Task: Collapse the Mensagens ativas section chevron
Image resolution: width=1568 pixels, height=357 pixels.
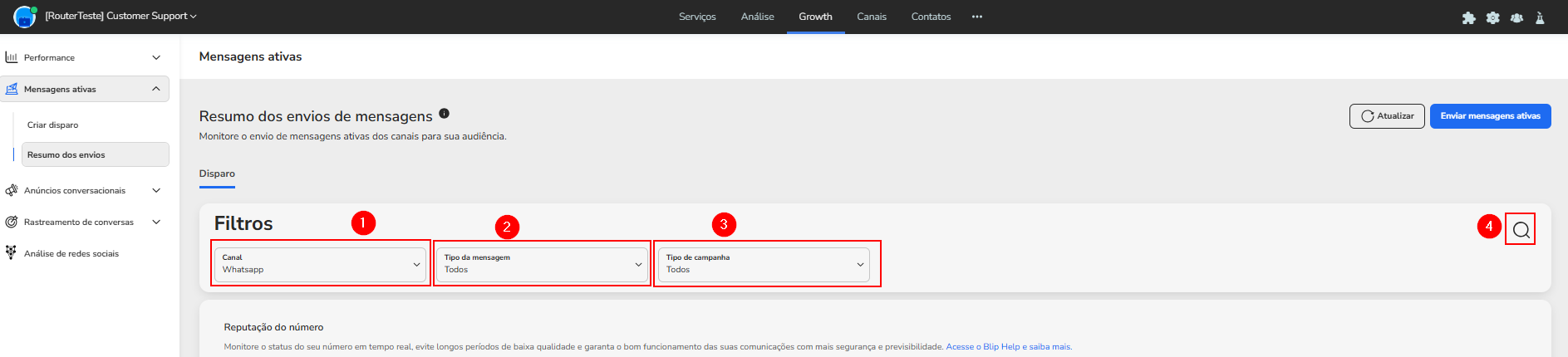Action: [x=156, y=89]
